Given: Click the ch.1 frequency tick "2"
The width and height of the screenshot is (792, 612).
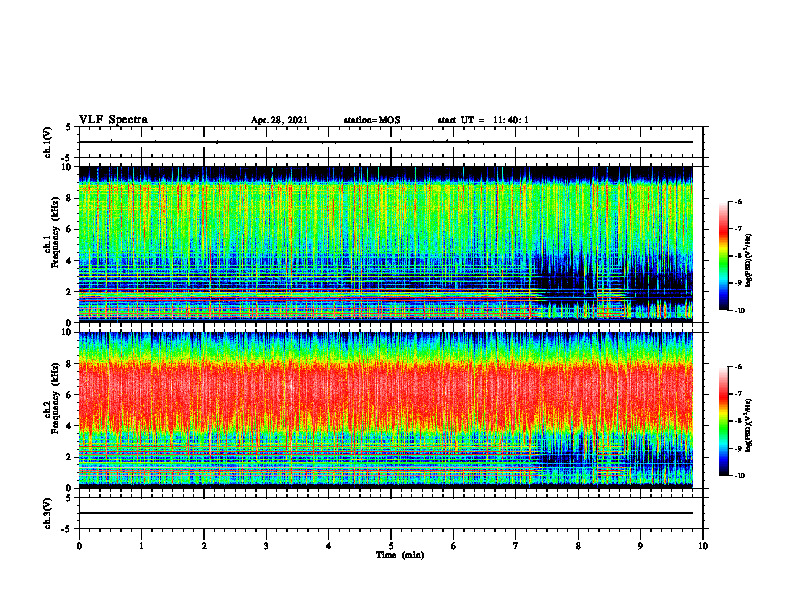Looking at the screenshot, I should coord(70,291).
